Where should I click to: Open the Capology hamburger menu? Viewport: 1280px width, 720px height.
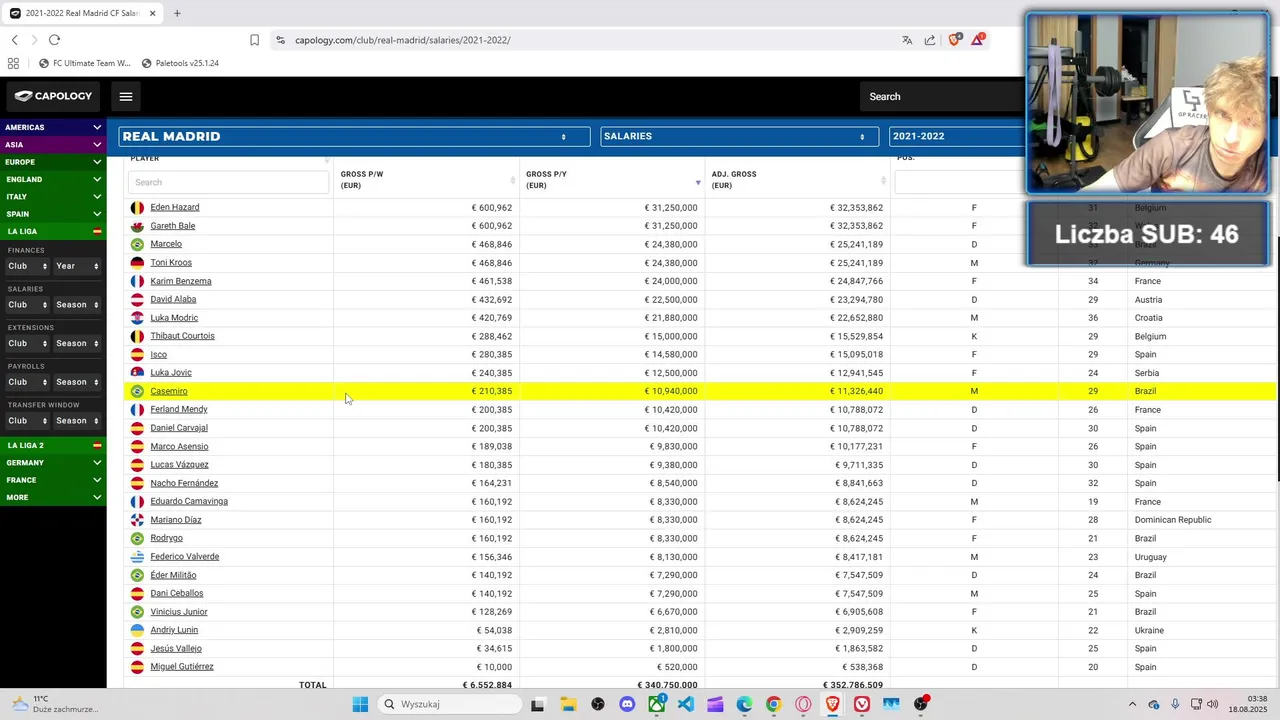point(126,96)
